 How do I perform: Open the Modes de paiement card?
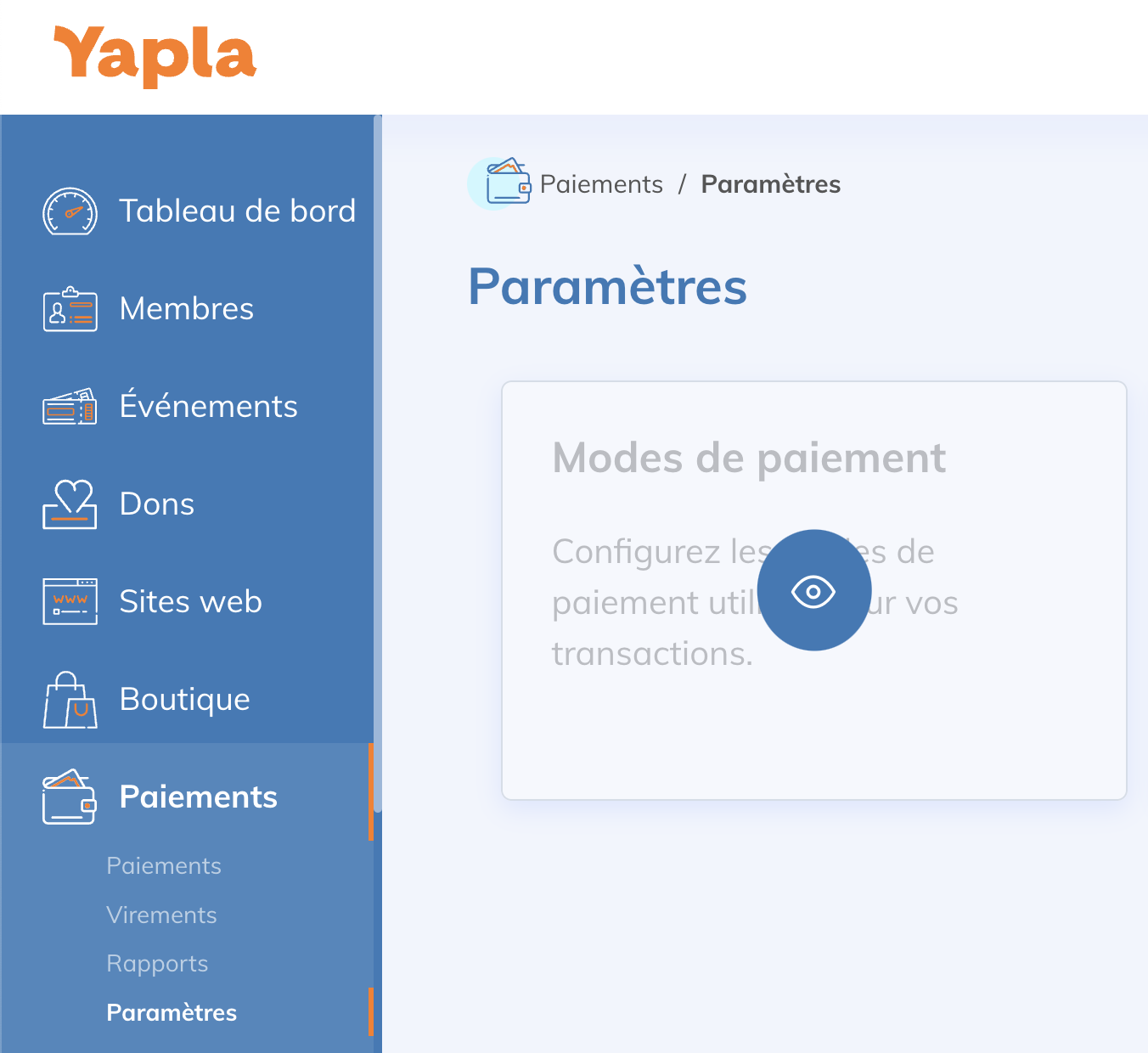pos(814,590)
